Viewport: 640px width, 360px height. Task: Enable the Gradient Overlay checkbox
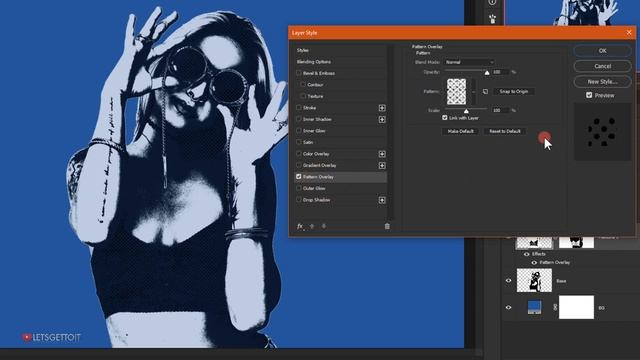[299, 165]
